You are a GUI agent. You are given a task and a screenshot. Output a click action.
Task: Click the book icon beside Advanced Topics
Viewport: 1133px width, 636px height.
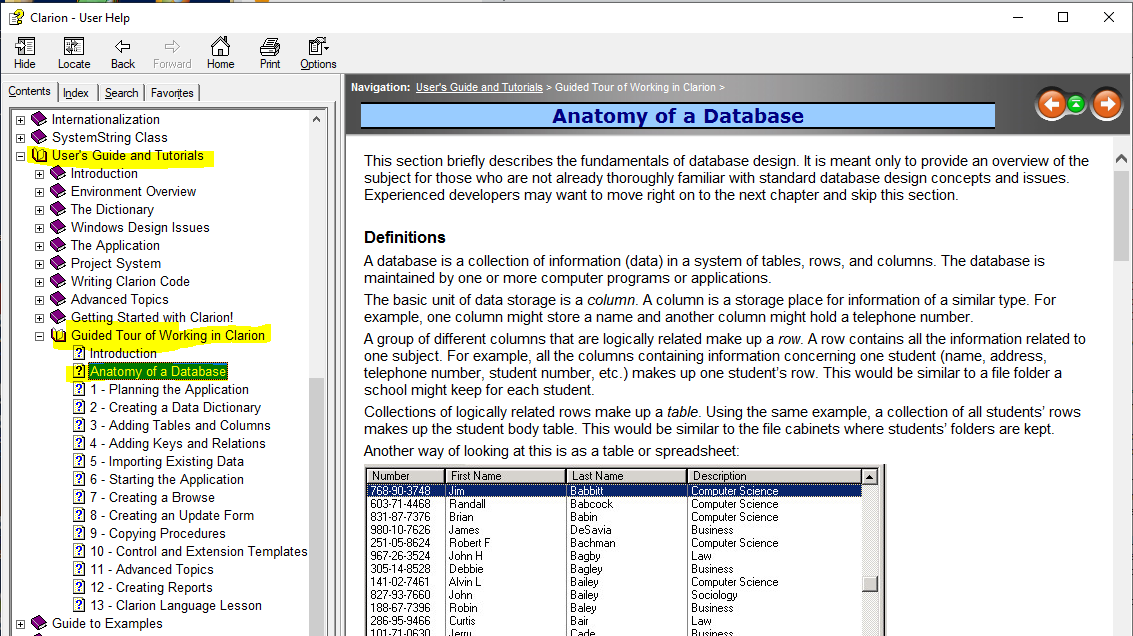click(x=59, y=299)
